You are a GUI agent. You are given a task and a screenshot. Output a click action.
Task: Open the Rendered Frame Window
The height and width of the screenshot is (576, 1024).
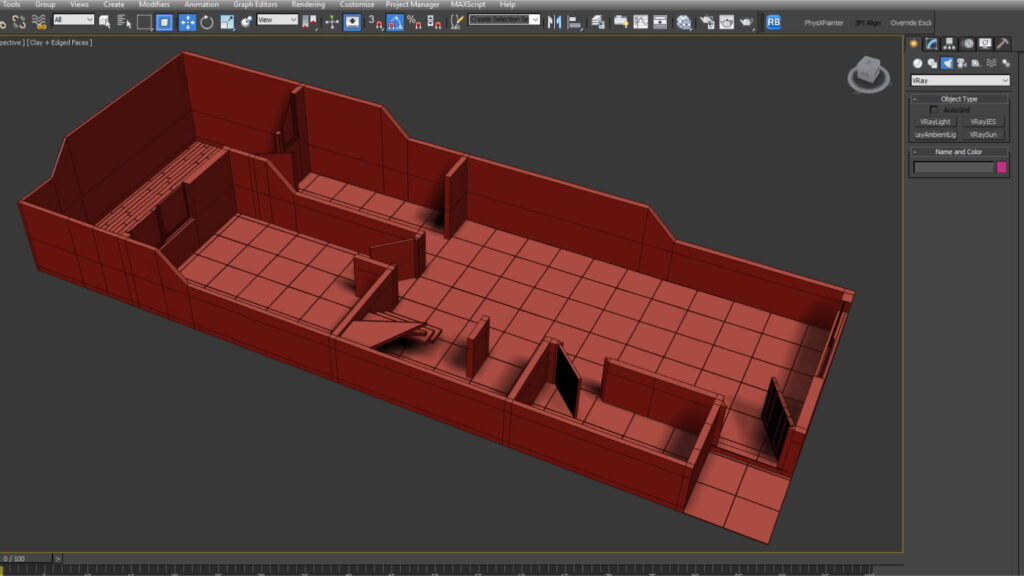click(x=727, y=22)
